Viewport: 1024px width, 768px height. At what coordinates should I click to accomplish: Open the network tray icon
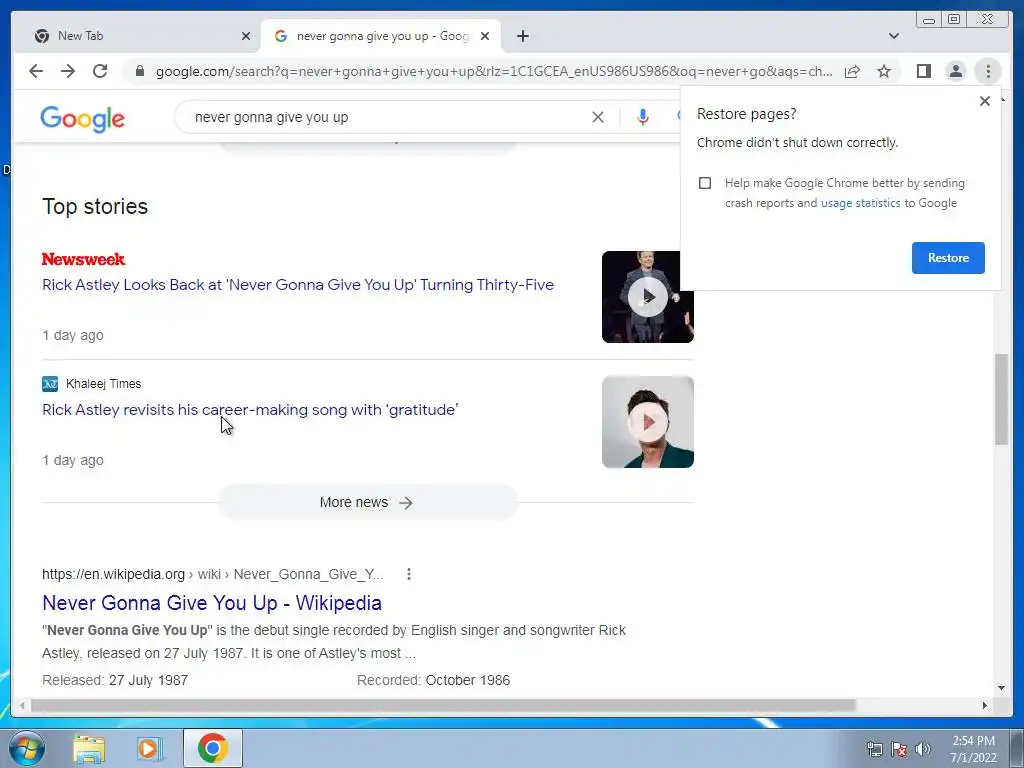point(874,749)
